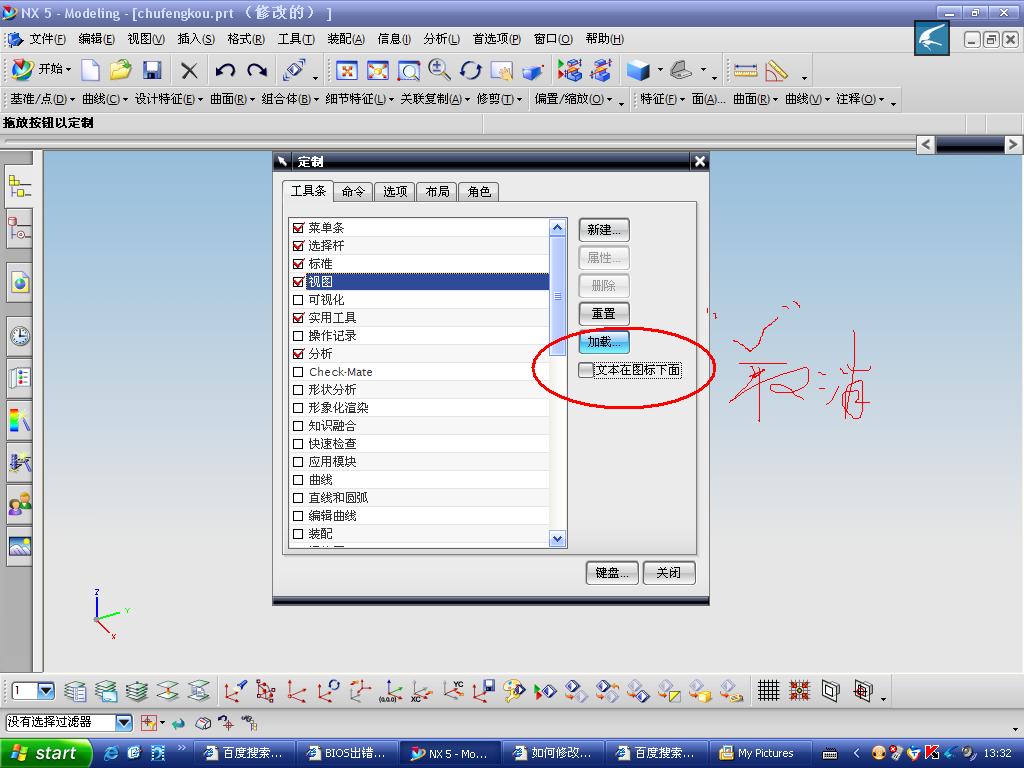The width and height of the screenshot is (1024, 768).
Task: Expand the 基准/点 dropdown
Action: point(42,99)
